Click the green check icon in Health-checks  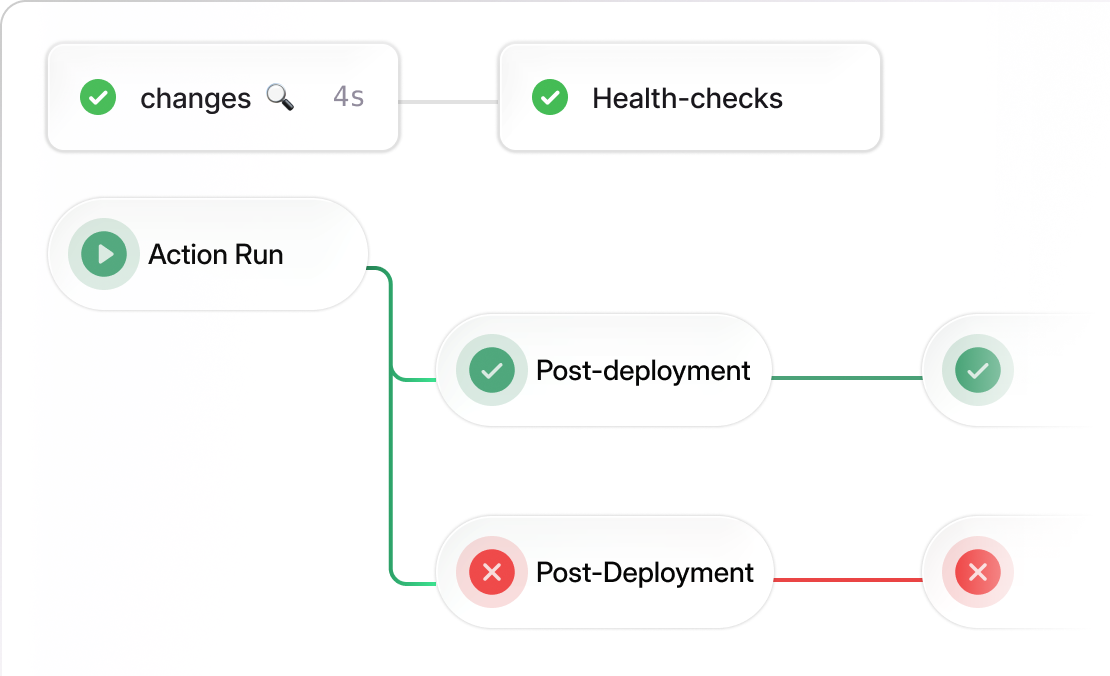pyautogui.click(x=549, y=98)
